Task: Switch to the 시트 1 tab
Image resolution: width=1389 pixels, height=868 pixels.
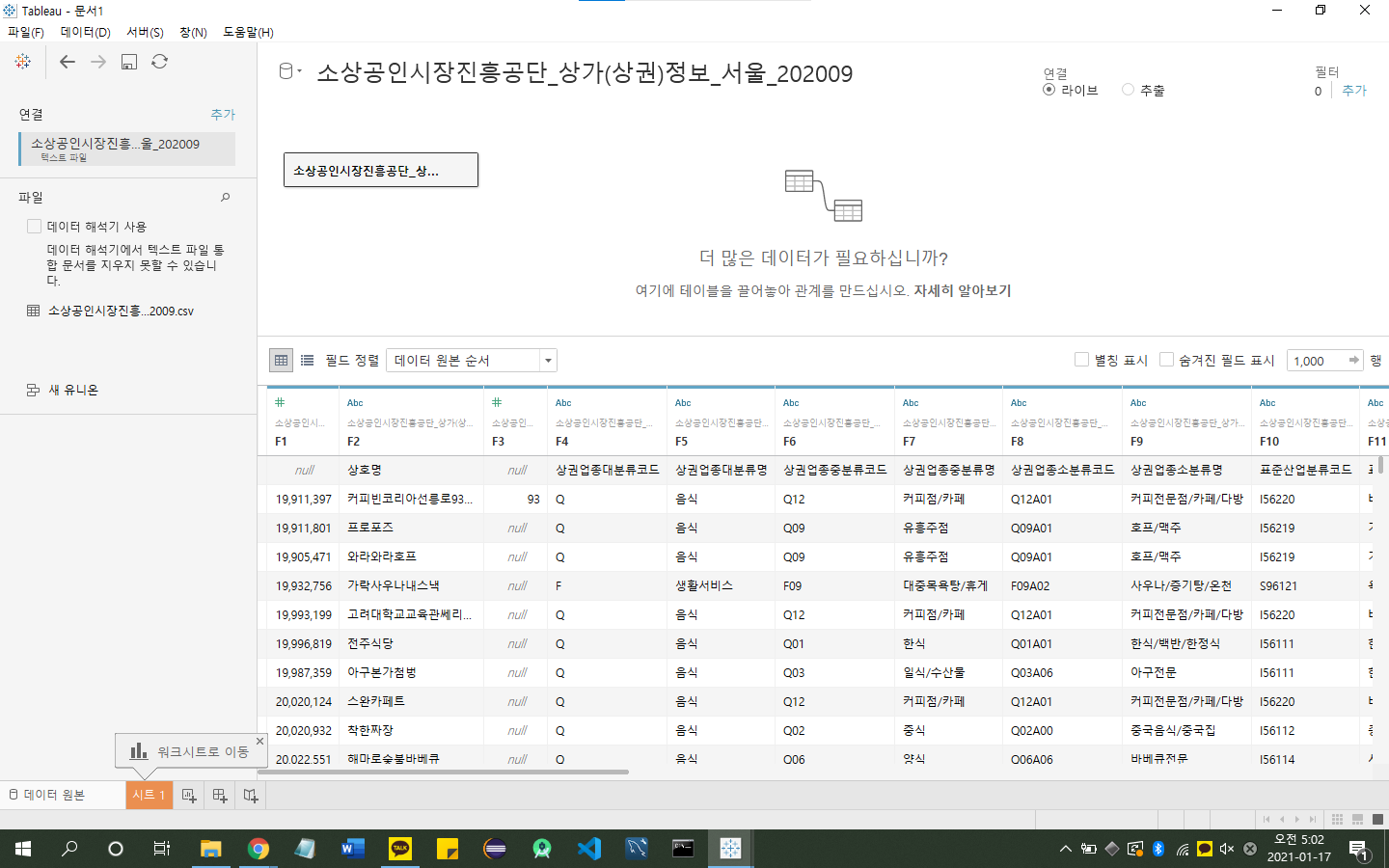Action: [149, 795]
